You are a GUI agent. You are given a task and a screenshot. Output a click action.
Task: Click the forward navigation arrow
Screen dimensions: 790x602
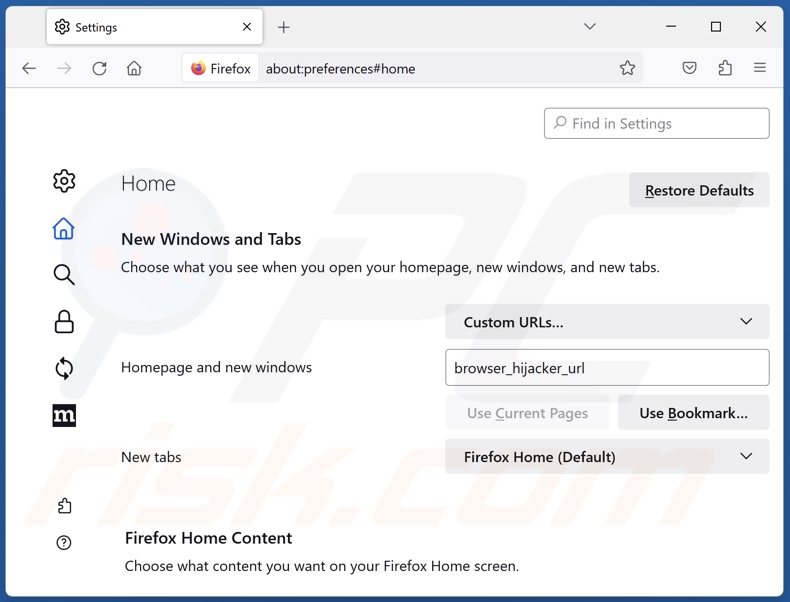click(64, 68)
